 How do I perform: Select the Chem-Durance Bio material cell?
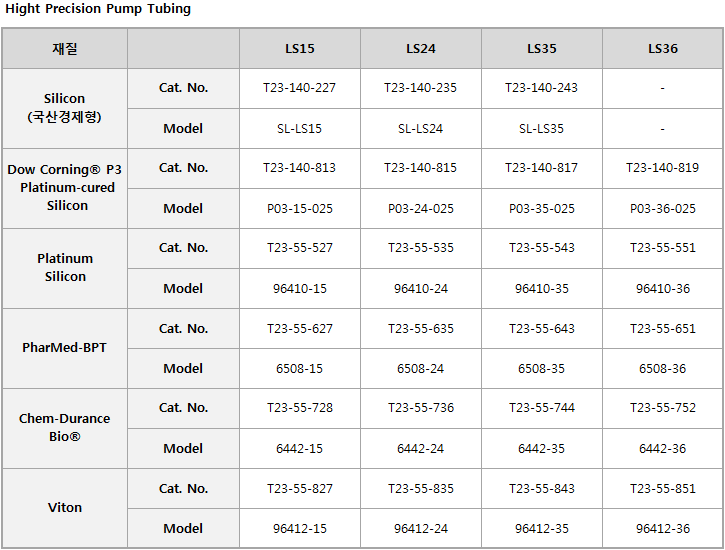coord(65,428)
